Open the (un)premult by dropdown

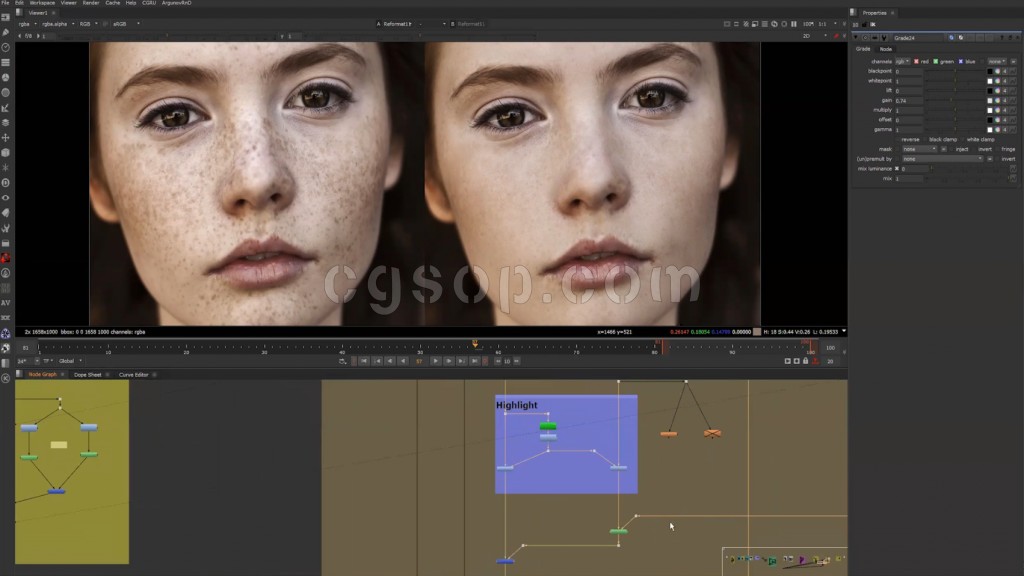point(942,159)
